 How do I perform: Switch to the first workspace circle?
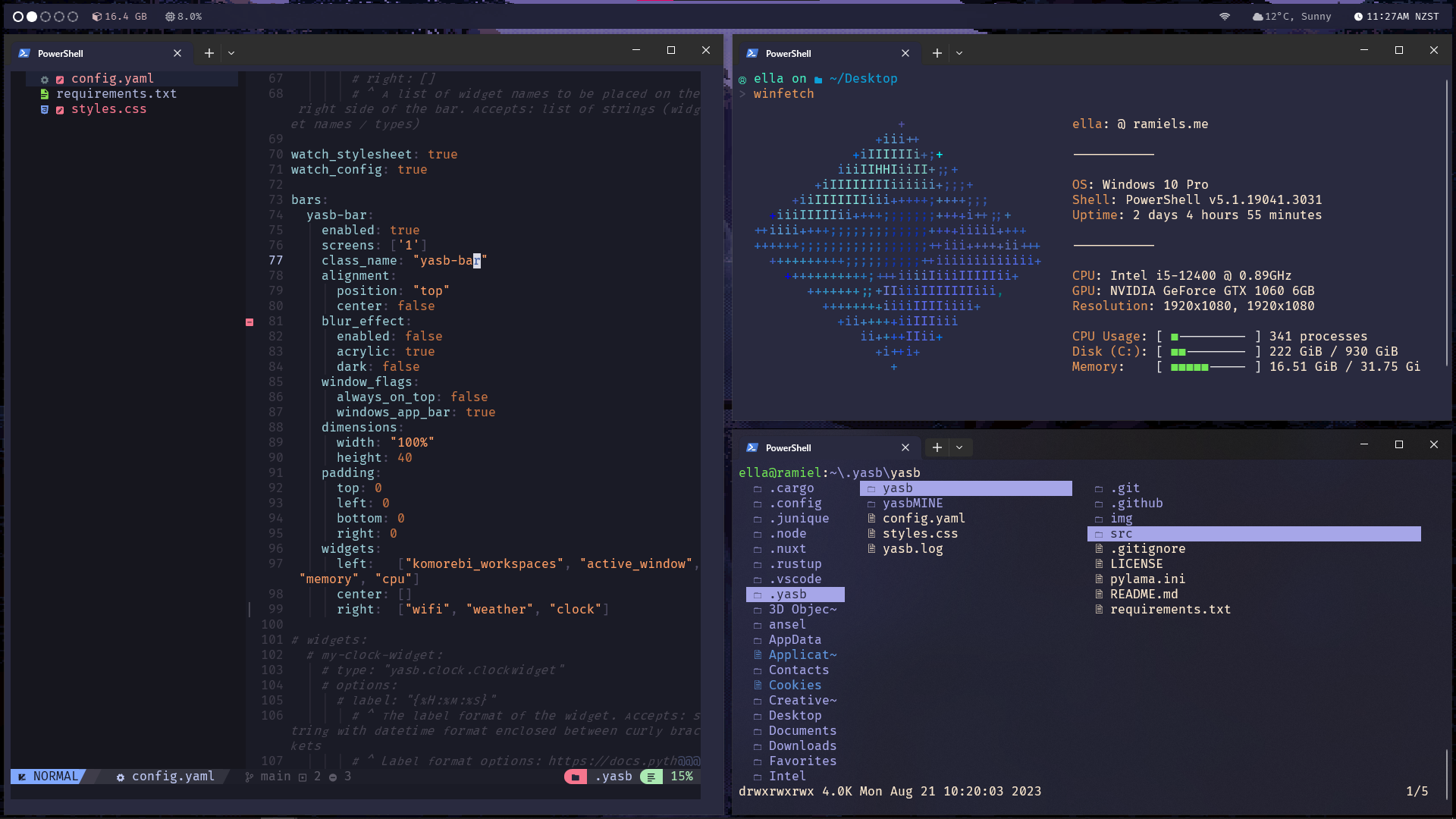pyautogui.click(x=18, y=17)
